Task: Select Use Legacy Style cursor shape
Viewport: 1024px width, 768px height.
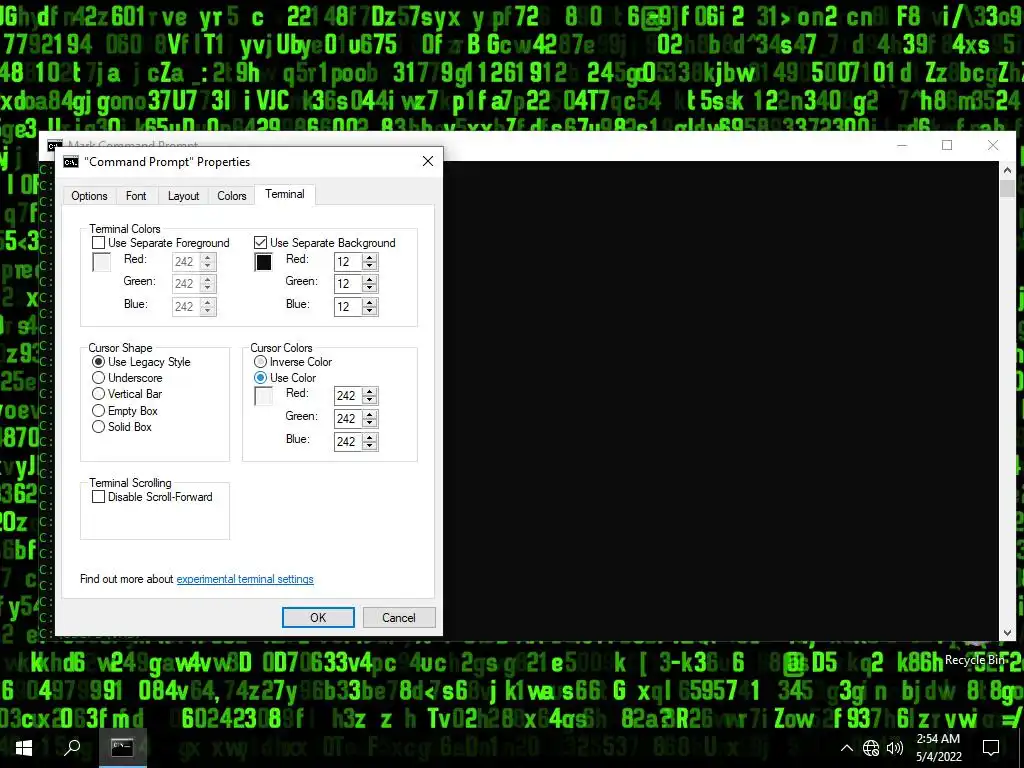Action: pyautogui.click(x=99, y=362)
